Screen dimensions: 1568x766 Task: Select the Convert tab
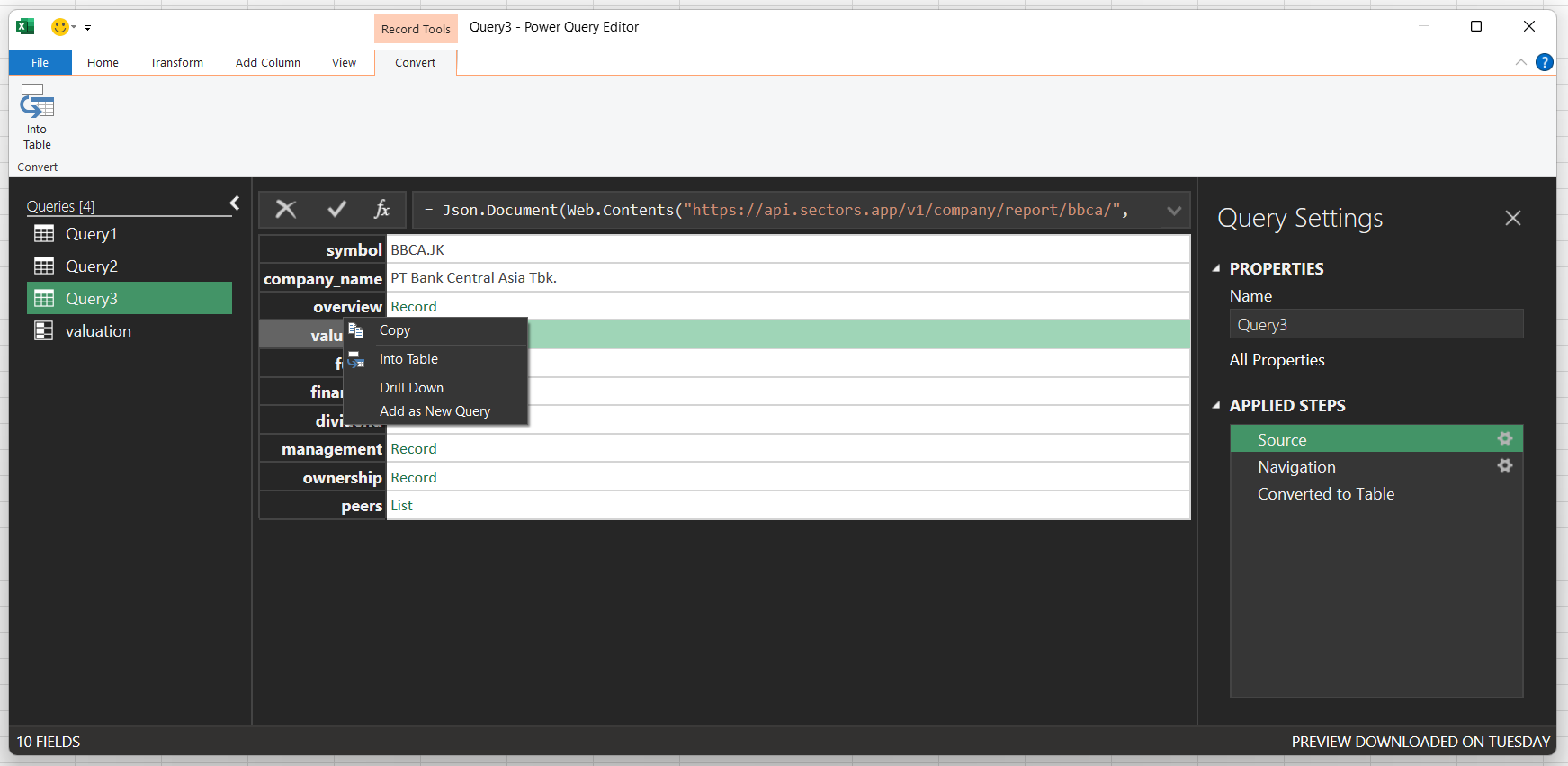pos(415,62)
